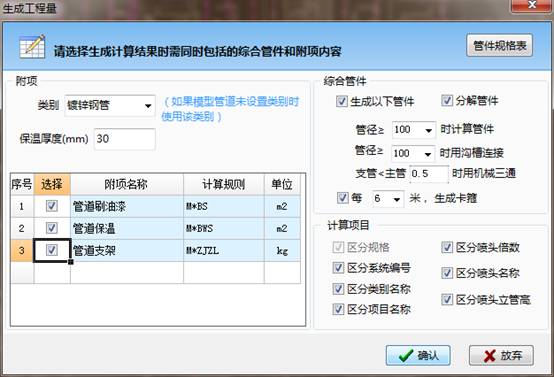
Task: Uncheck 区分系统编号 option
Action: 338,268
